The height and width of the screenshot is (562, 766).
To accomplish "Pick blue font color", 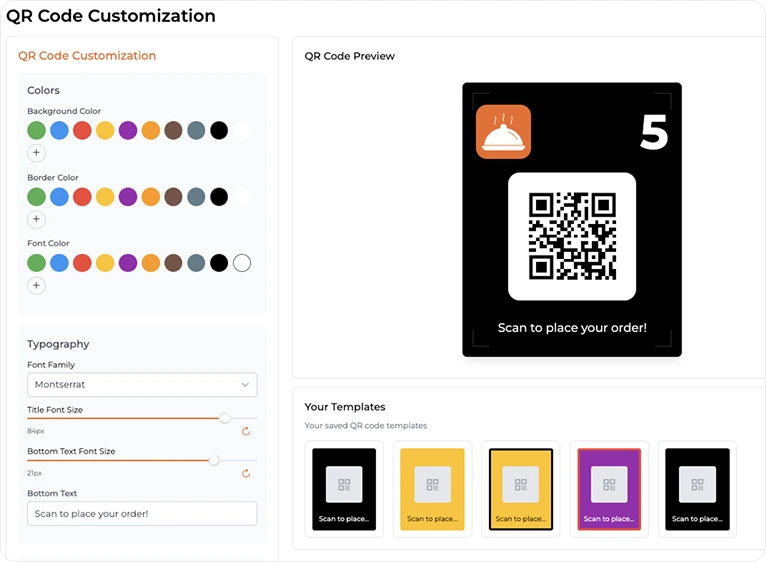I will coord(59,263).
